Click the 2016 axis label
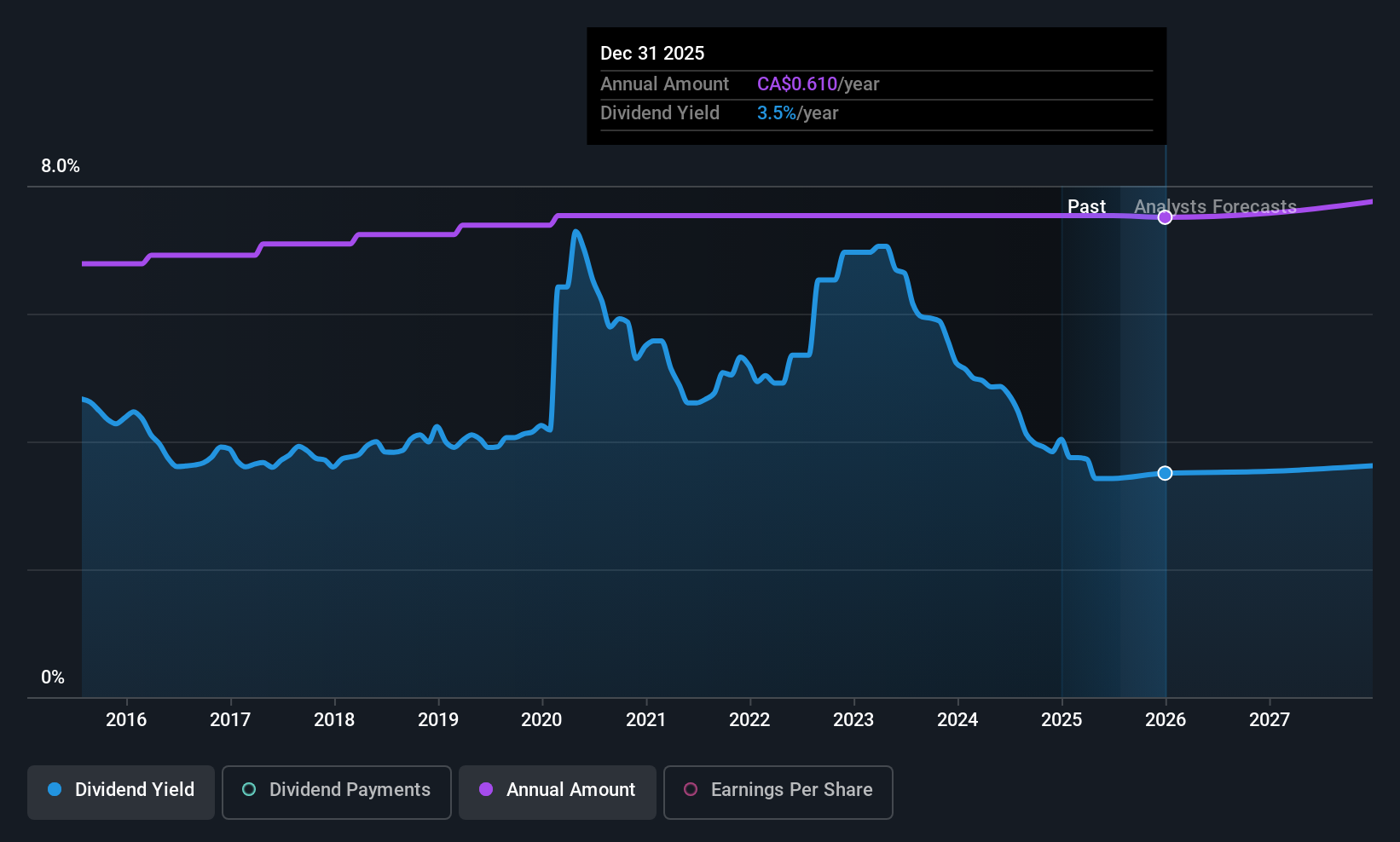This screenshot has height=842, width=1400. pyautogui.click(x=126, y=719)
